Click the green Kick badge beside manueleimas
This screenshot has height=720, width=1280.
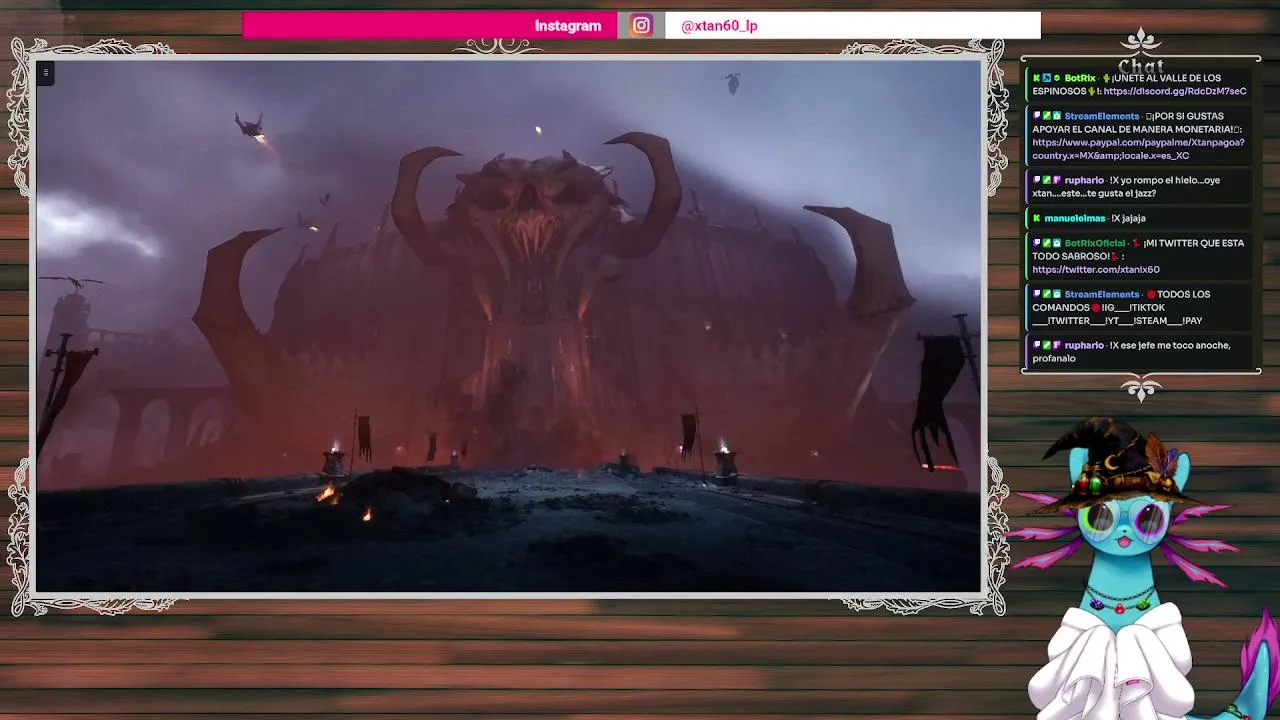click(x=1037, y=218)
